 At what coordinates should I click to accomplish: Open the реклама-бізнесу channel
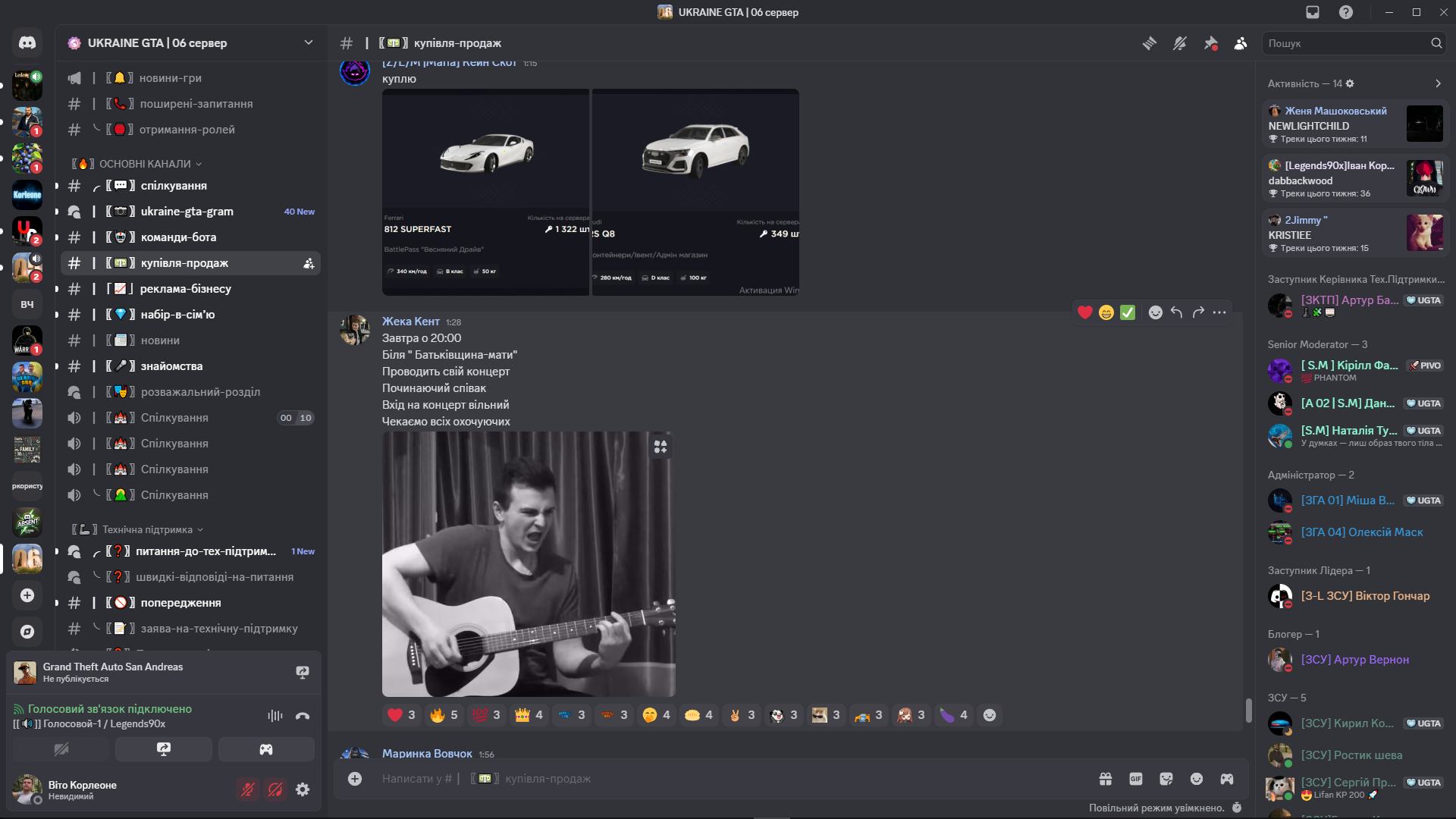click(190, 289)
